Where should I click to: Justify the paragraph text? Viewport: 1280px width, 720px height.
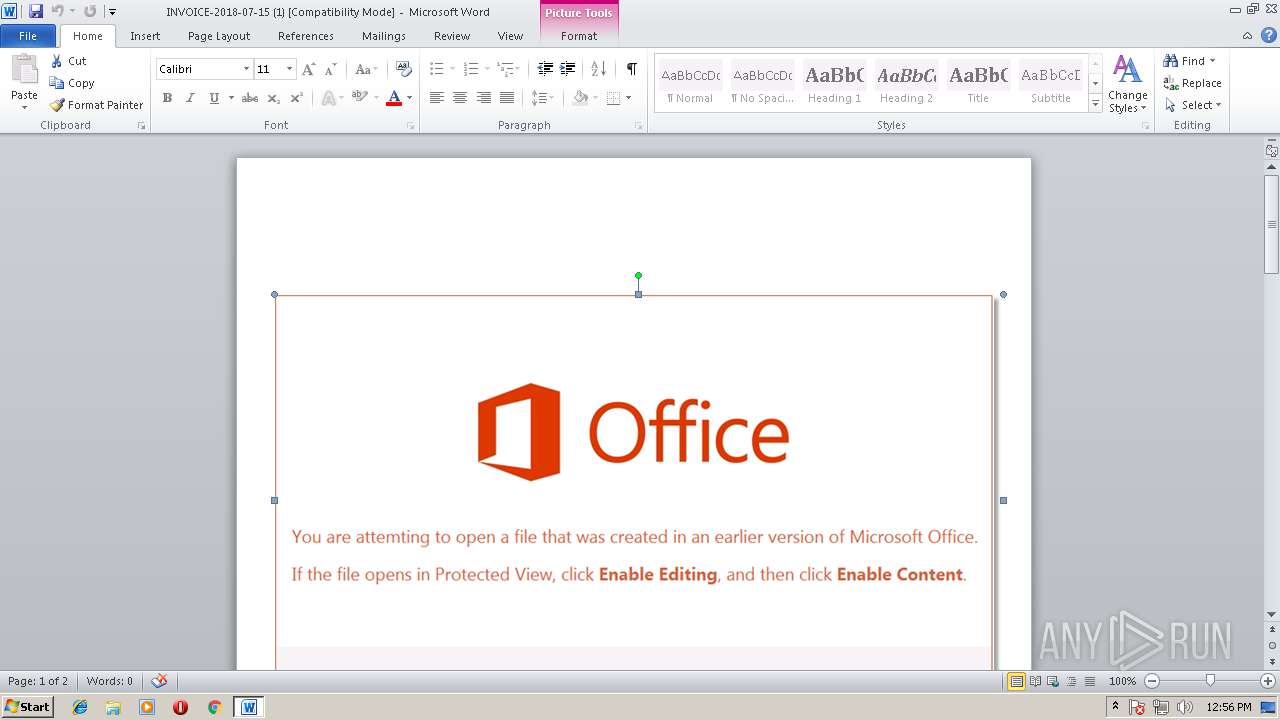507,98
